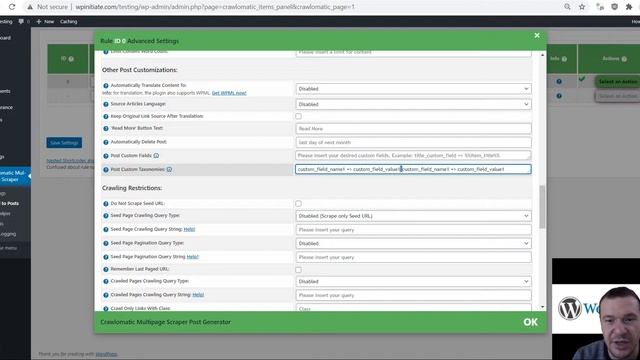The width and height of the screenshot is (640, 360).
Task: Open the comments bubble in WP admin bar
Action: pyautogui.click(x=21, y=21)
